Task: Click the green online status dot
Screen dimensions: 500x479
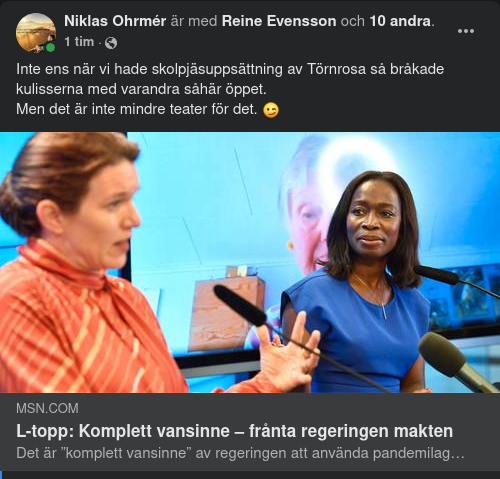Action: tap(50, 48)
